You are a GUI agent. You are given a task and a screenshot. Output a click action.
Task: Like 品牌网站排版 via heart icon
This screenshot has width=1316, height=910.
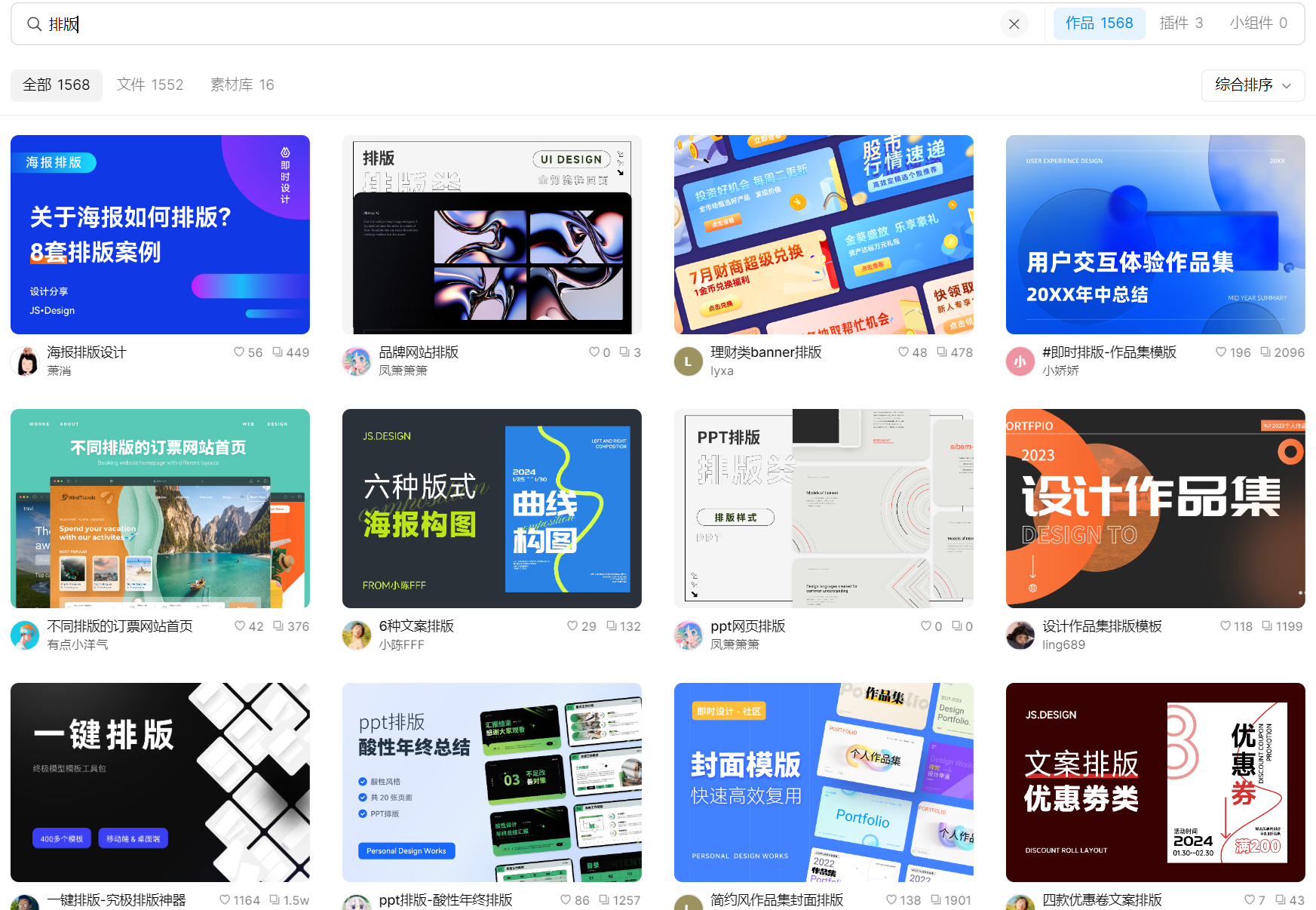point(594,352)
